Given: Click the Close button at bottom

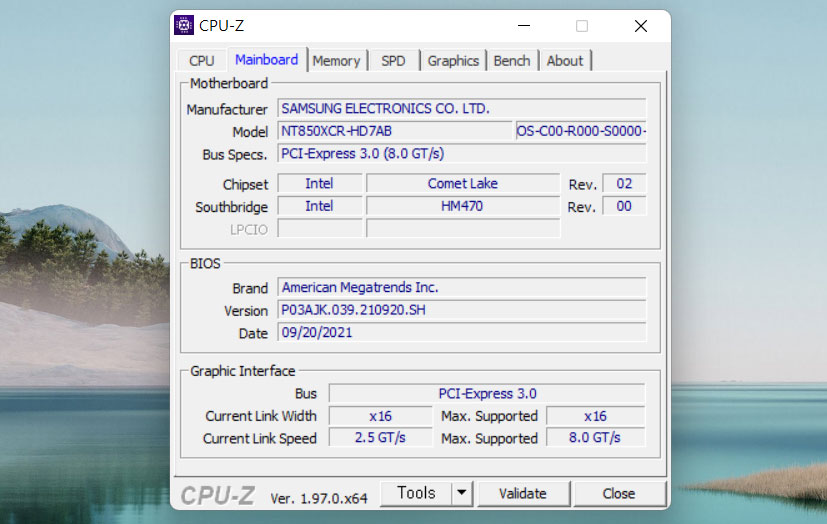Looking at the screenshot, I should pos(619,493).
